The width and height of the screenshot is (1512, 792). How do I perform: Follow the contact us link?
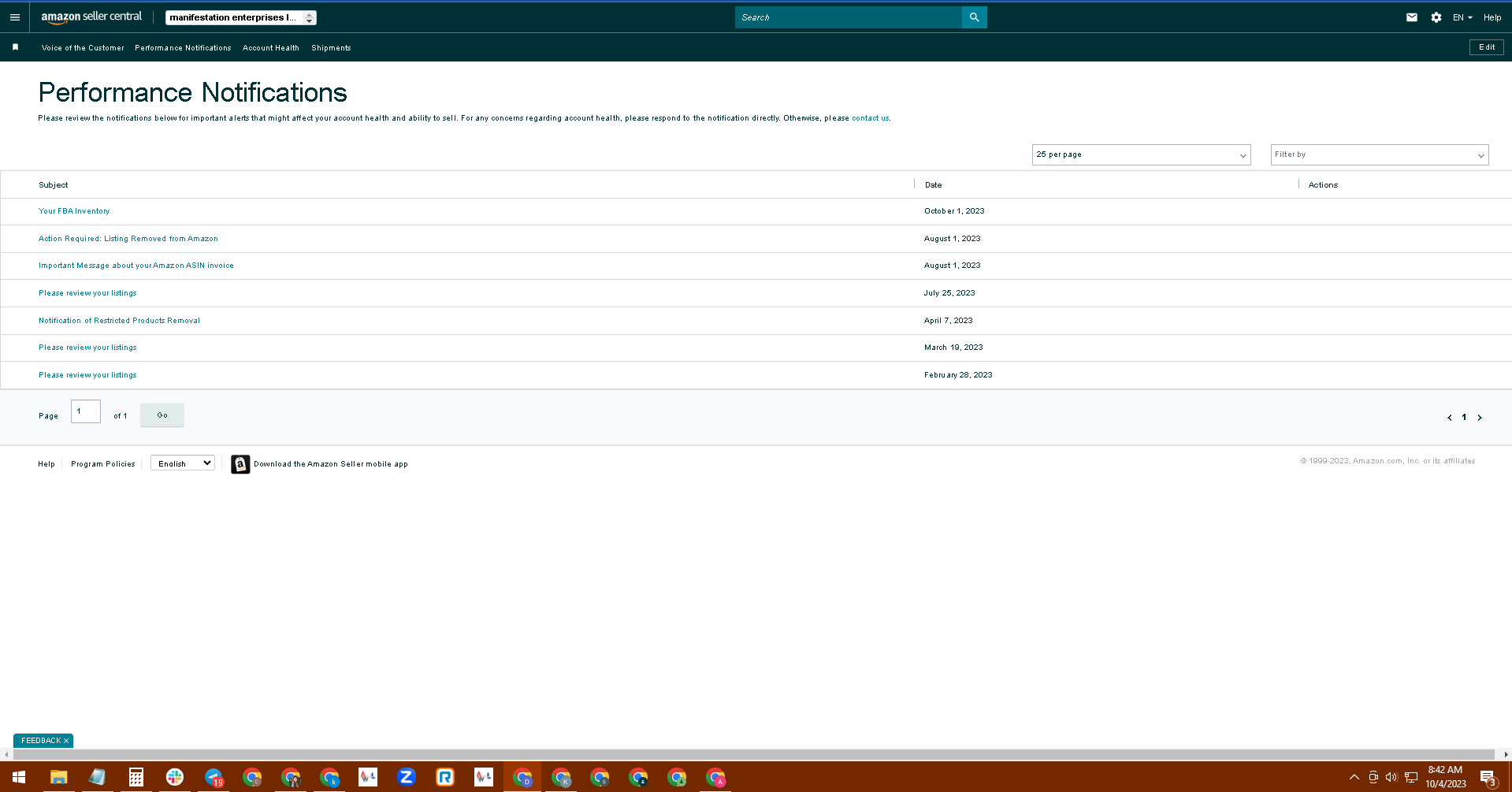870,118
